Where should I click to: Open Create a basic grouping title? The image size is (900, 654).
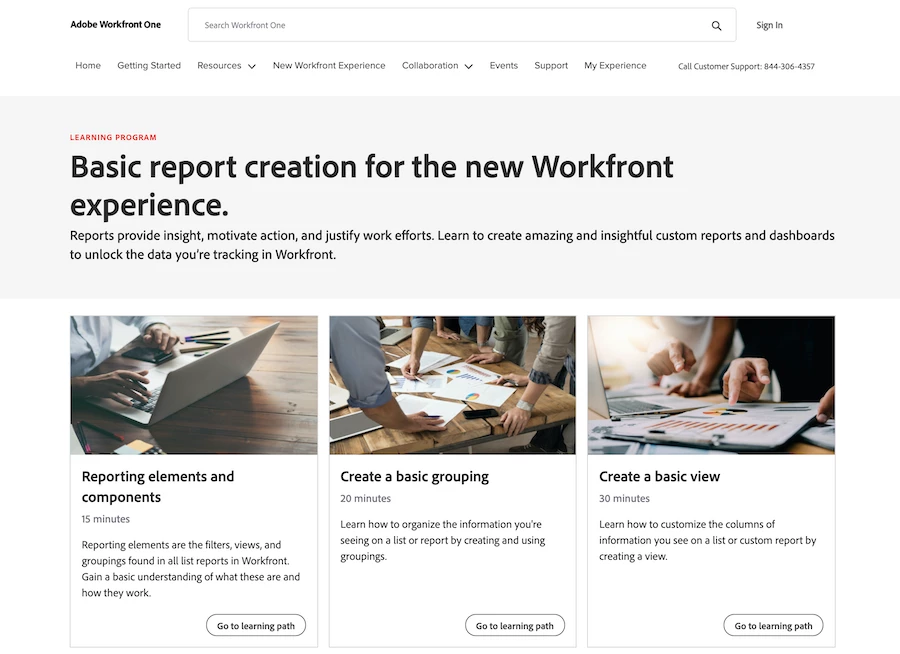click(414, 476)
